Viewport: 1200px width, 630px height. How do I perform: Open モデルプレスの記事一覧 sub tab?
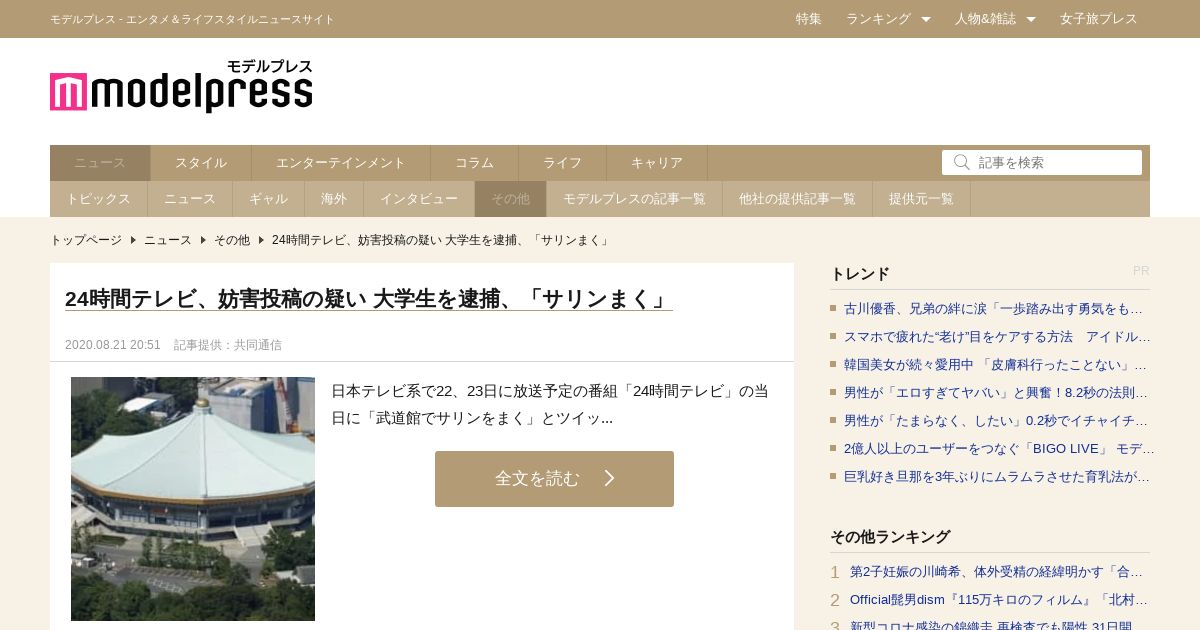pos(635,199)
